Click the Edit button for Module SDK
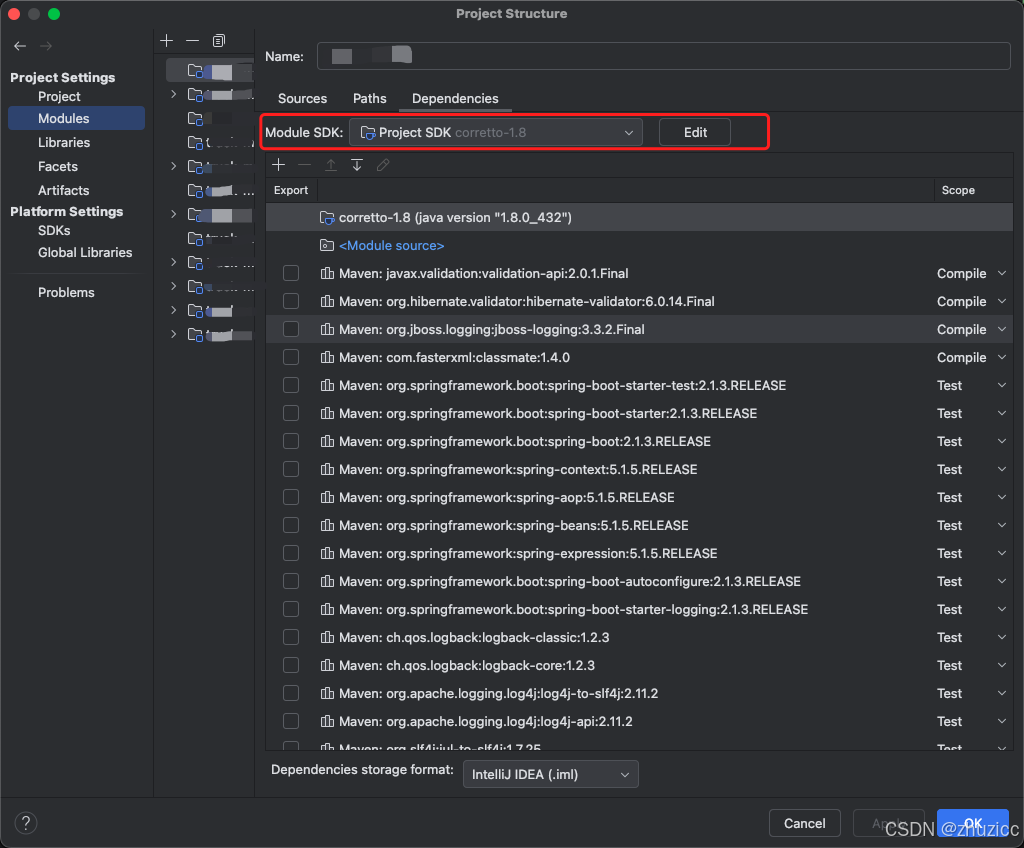1024x848 pixels. pyautogui.click(x=695, y=133)
